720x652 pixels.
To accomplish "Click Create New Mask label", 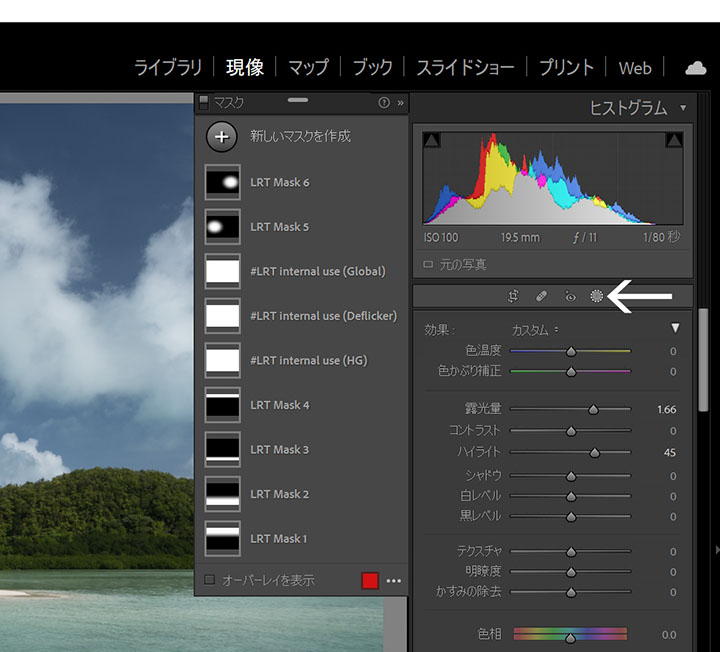I will 300,136.
